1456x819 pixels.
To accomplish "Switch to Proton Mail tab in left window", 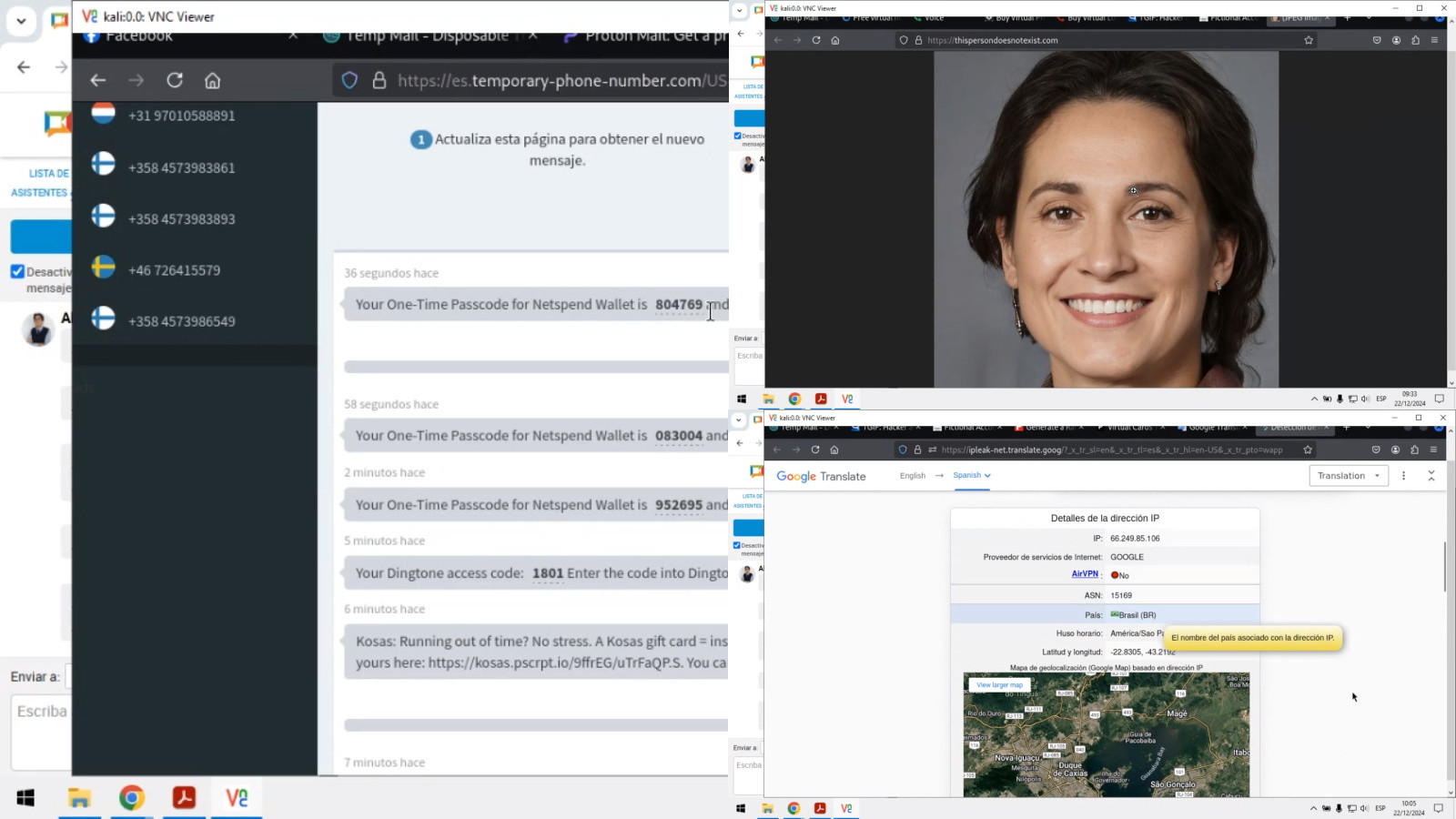I will [646, 36].
